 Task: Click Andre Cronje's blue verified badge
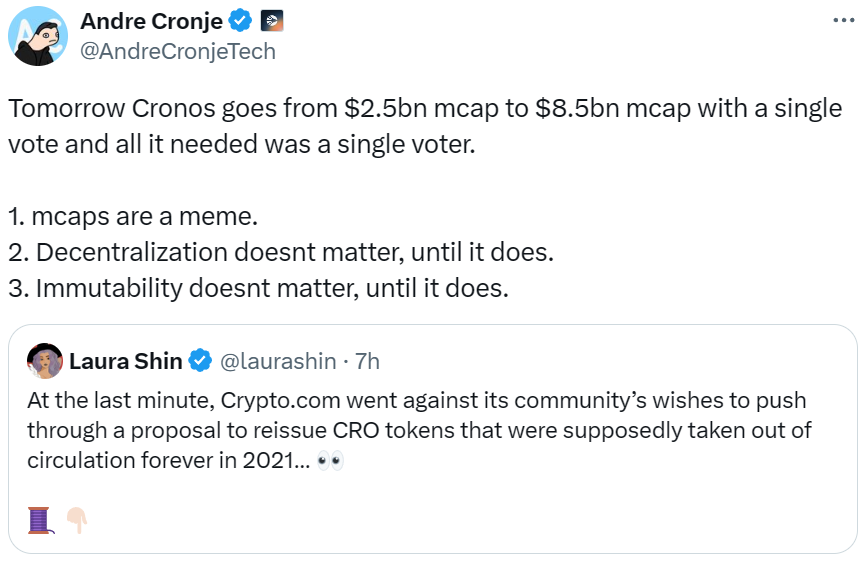241,20
